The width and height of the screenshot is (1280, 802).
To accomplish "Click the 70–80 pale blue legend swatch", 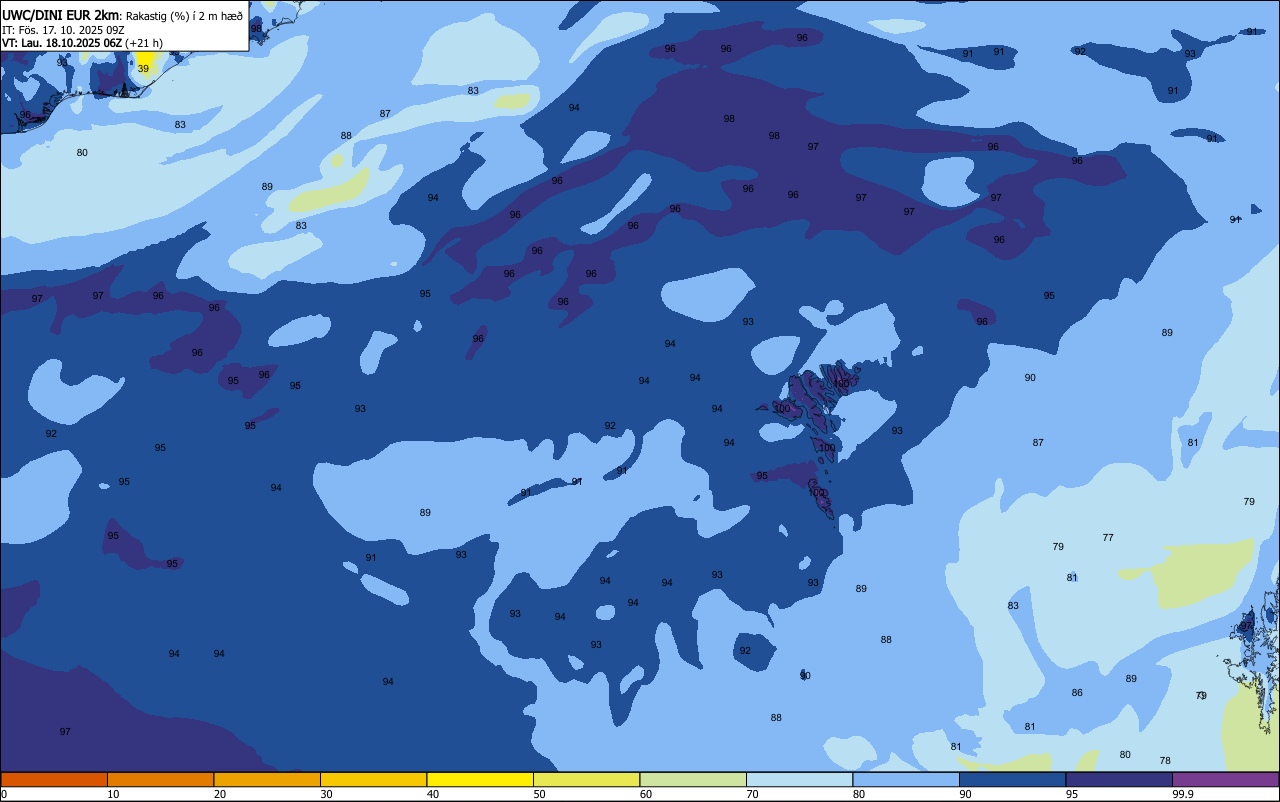I will click(x=799, y=779).
